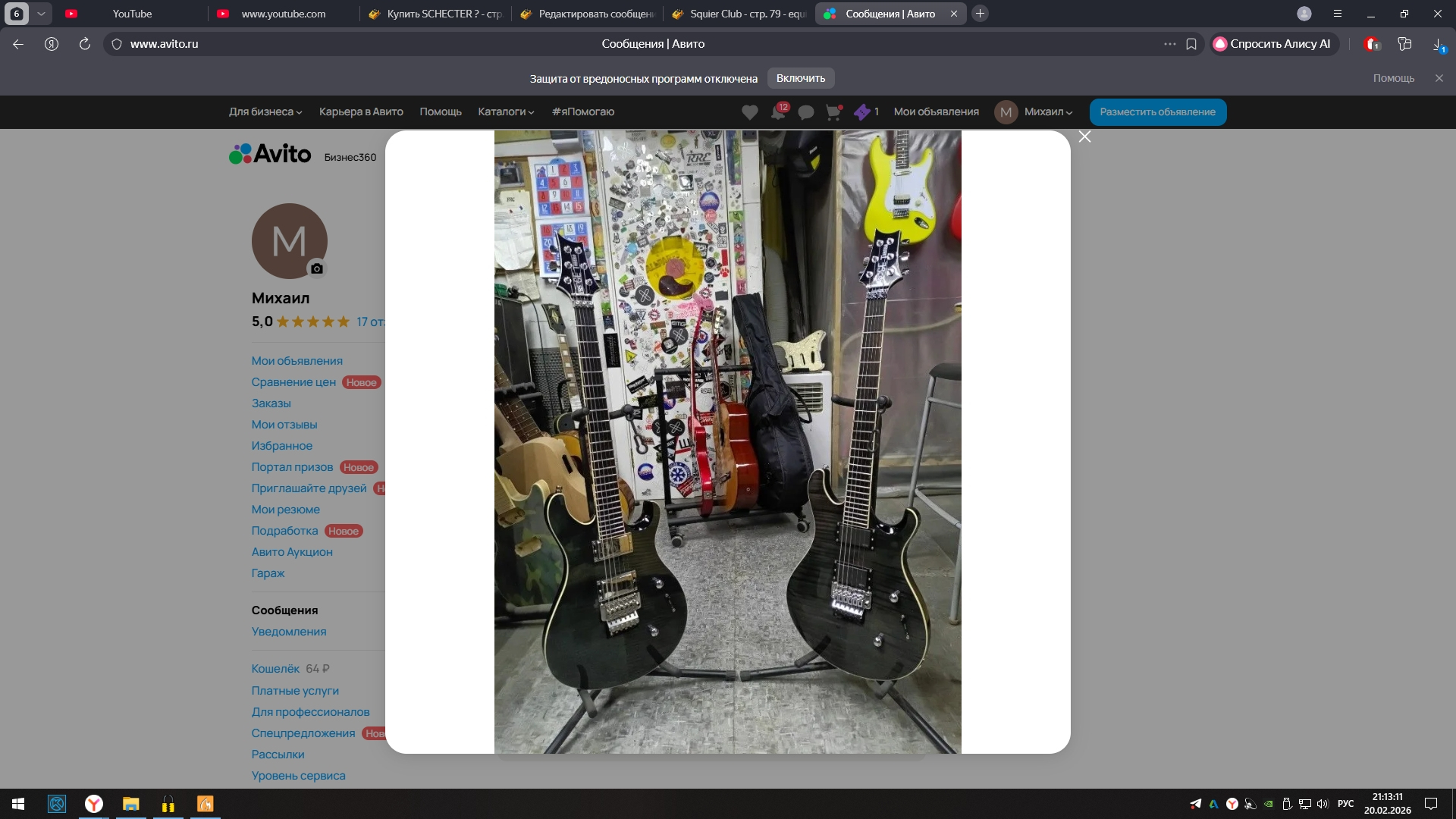Dismiss the malware protection notification bar
Screen dimensions: 1456x819
coord(1439,78)
